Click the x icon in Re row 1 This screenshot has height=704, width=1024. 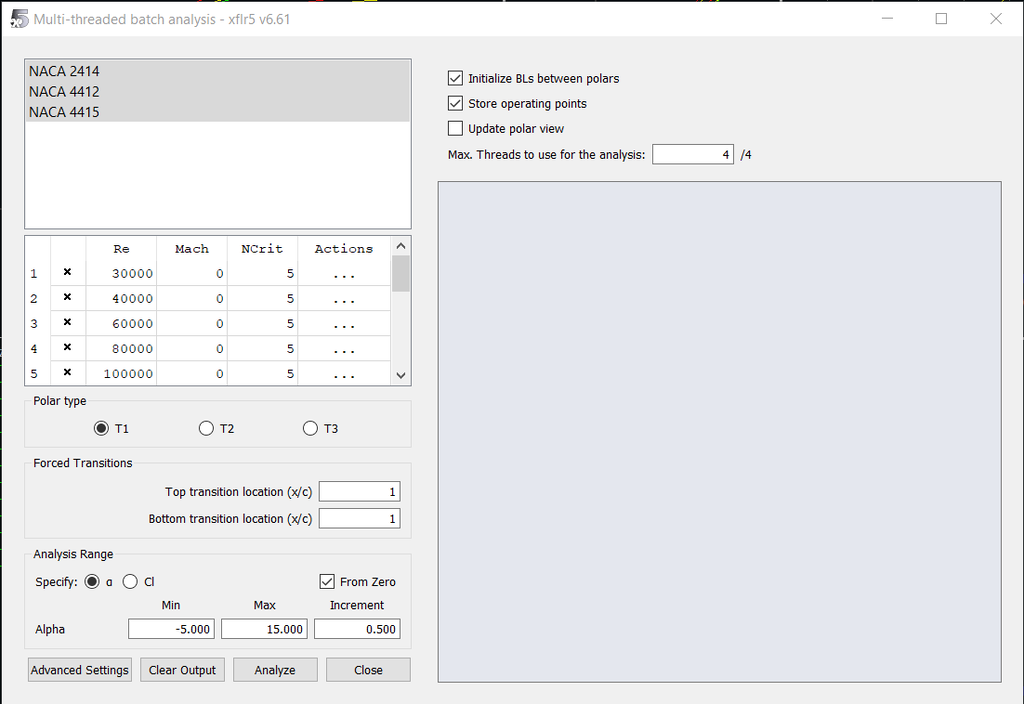point(67,272)
